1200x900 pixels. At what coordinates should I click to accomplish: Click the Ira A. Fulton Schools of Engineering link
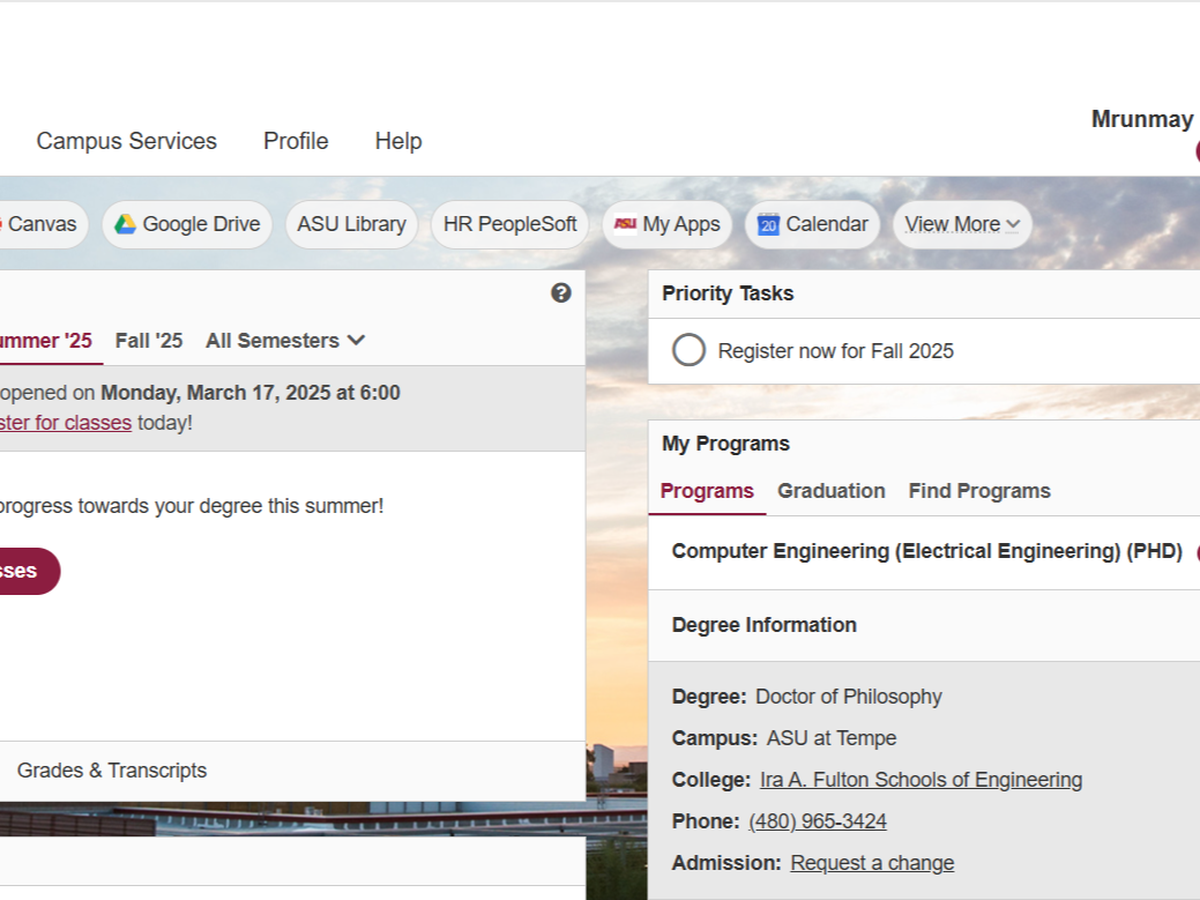click(x=920, y=780)
